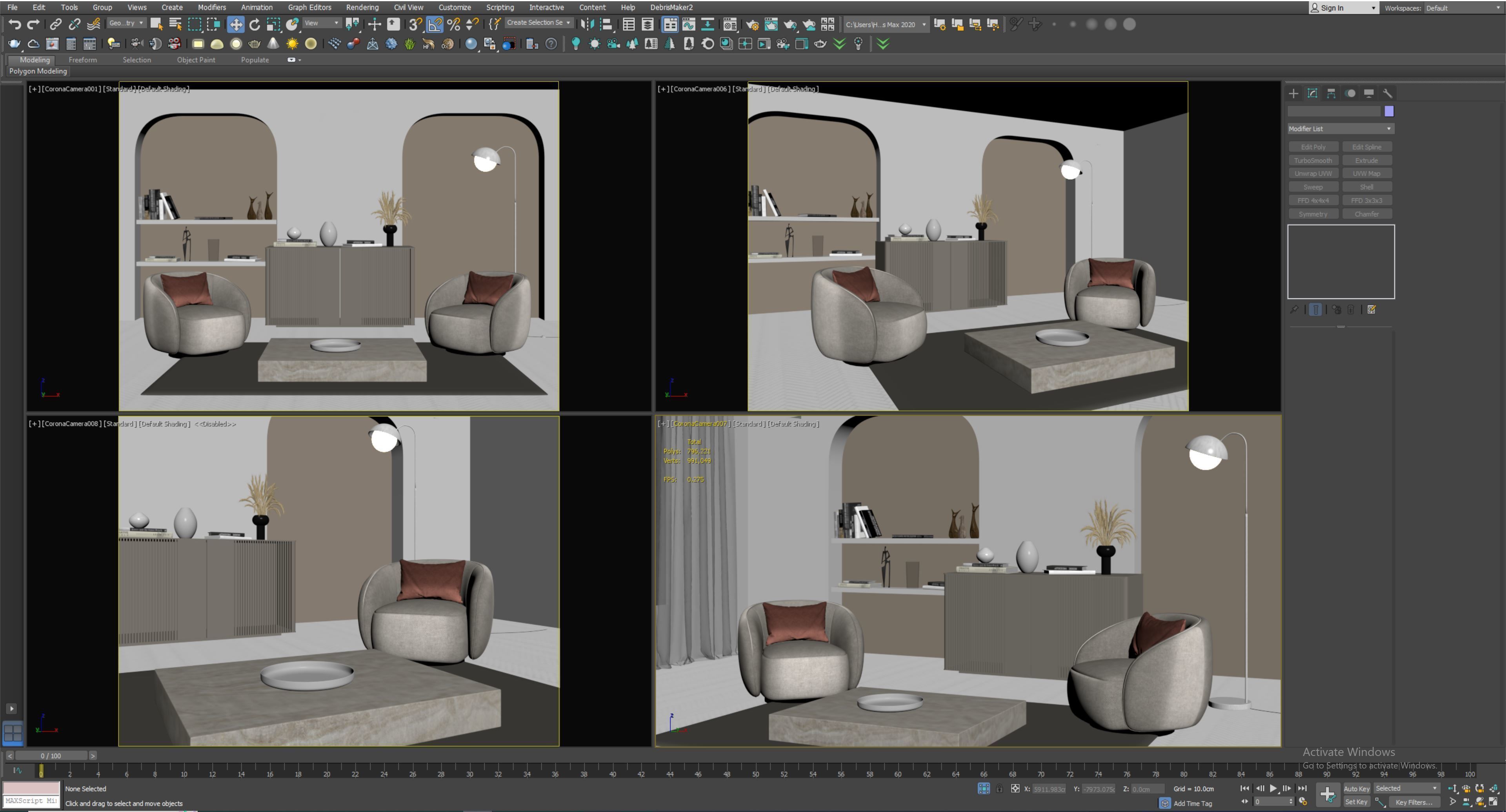Open the Select by Name list

click(175, 24)
